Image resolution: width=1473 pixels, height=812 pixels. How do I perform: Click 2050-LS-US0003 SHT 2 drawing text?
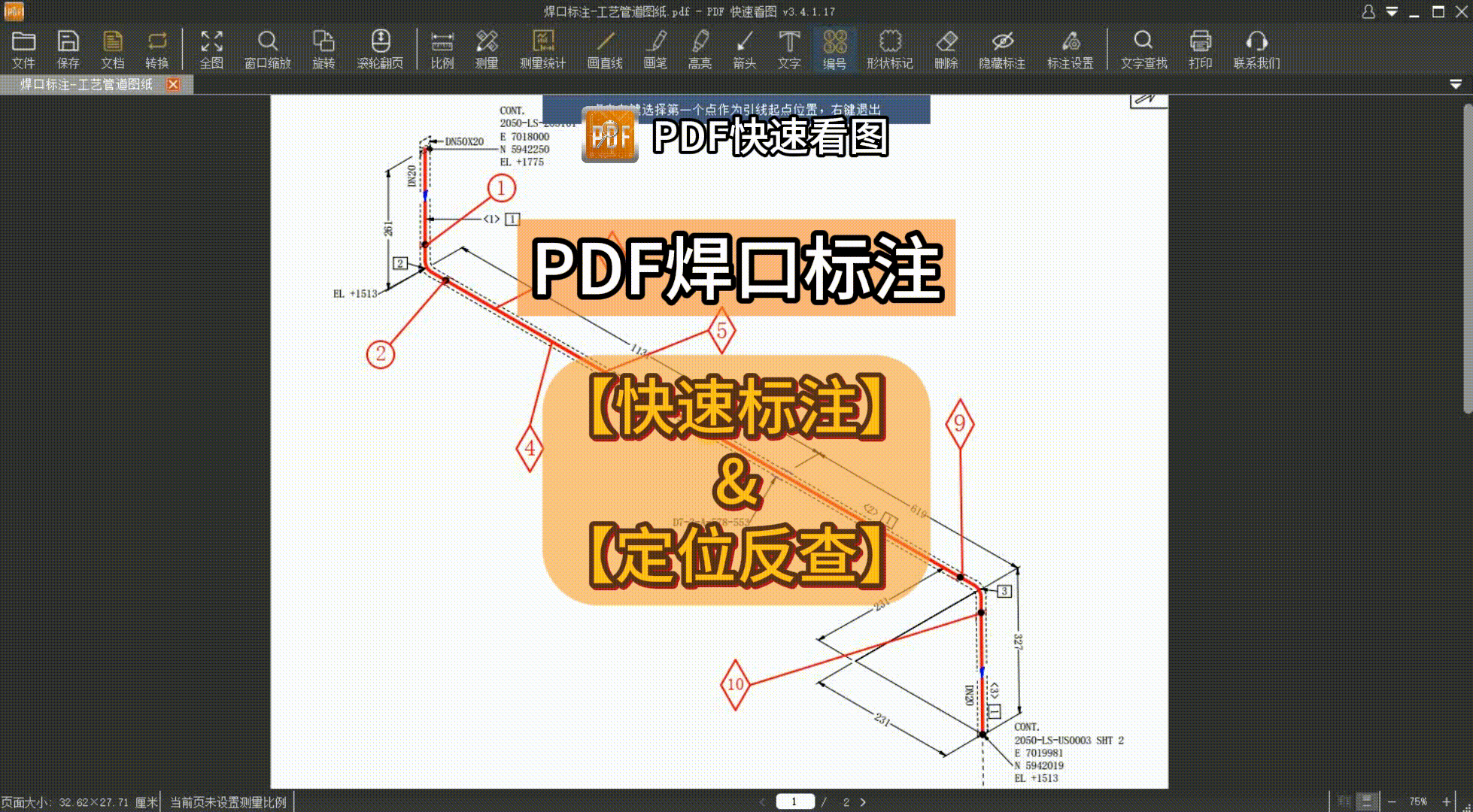[x=1069, y=740]
